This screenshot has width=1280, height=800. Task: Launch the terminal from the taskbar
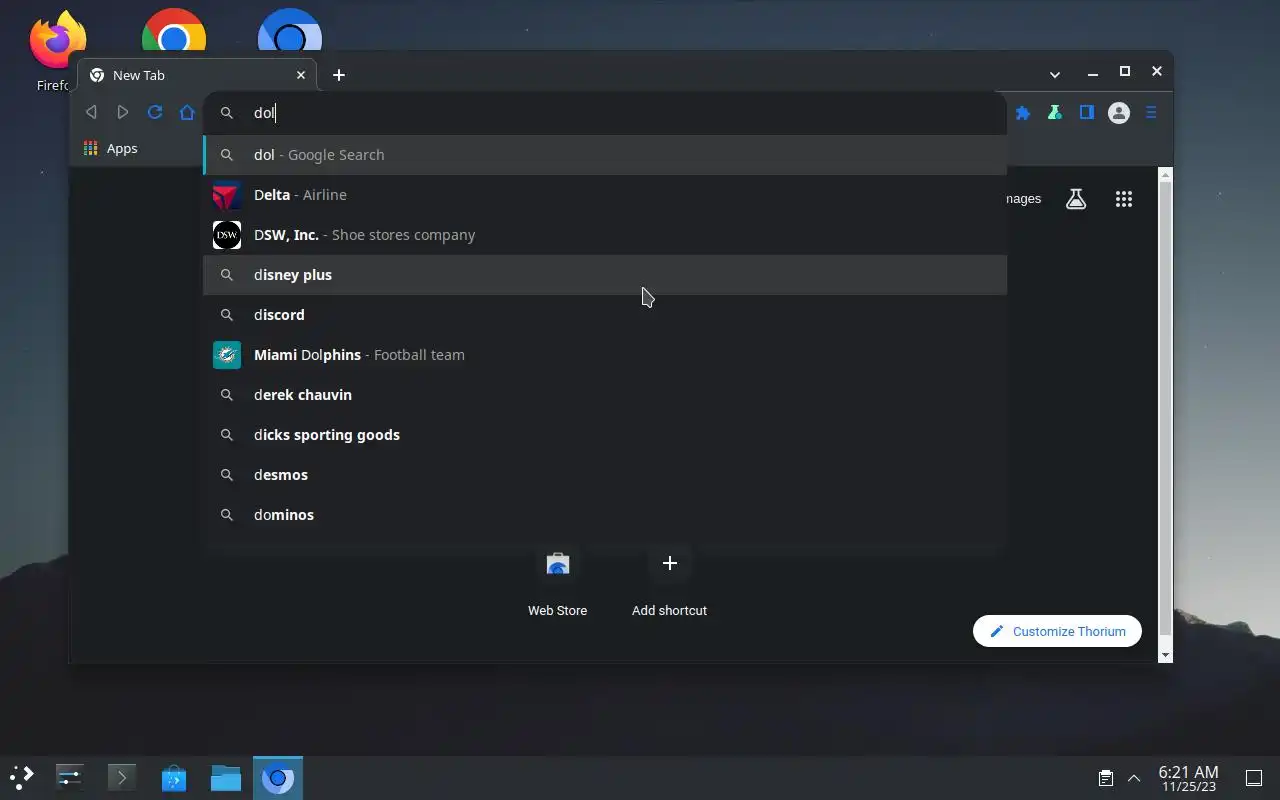(121, 777)
